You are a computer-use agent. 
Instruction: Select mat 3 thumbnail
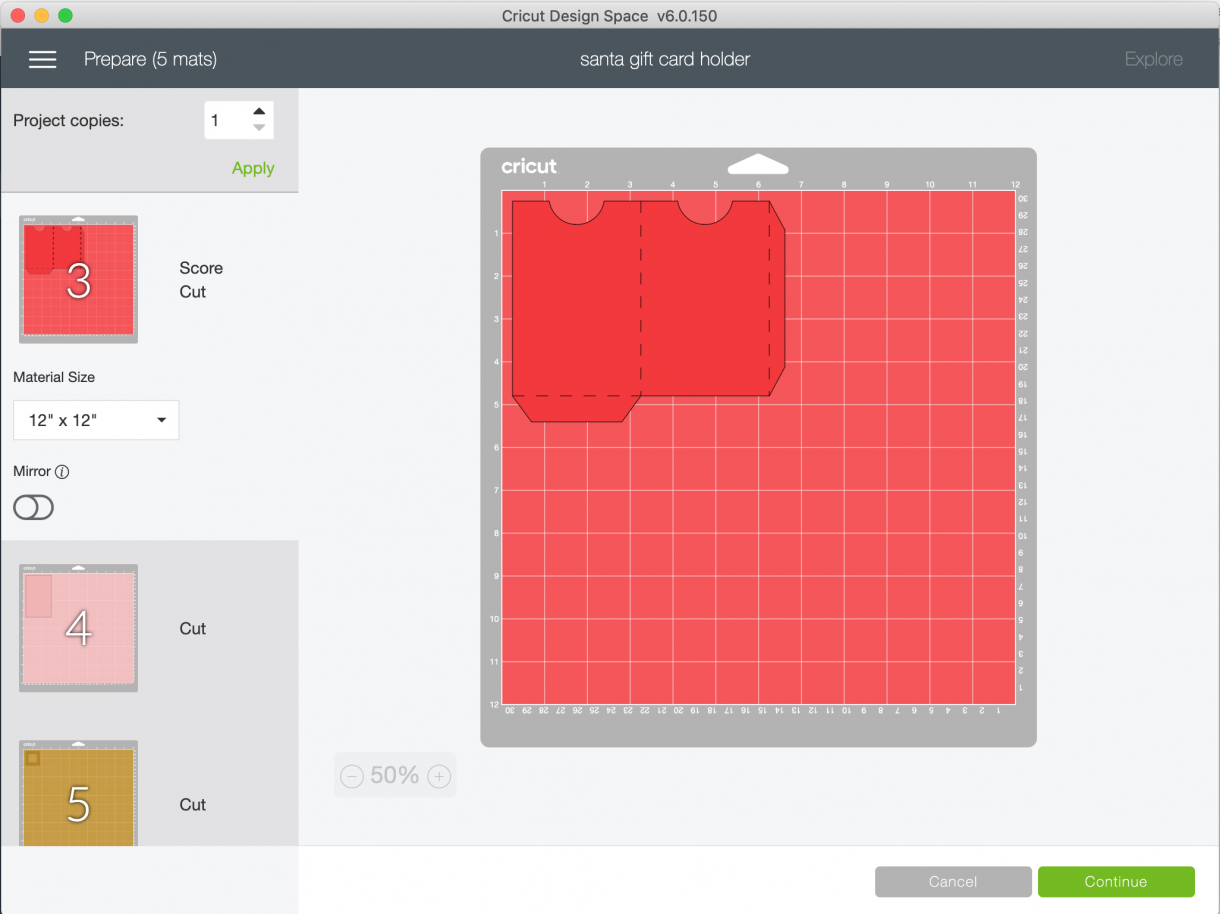point(78,280)
